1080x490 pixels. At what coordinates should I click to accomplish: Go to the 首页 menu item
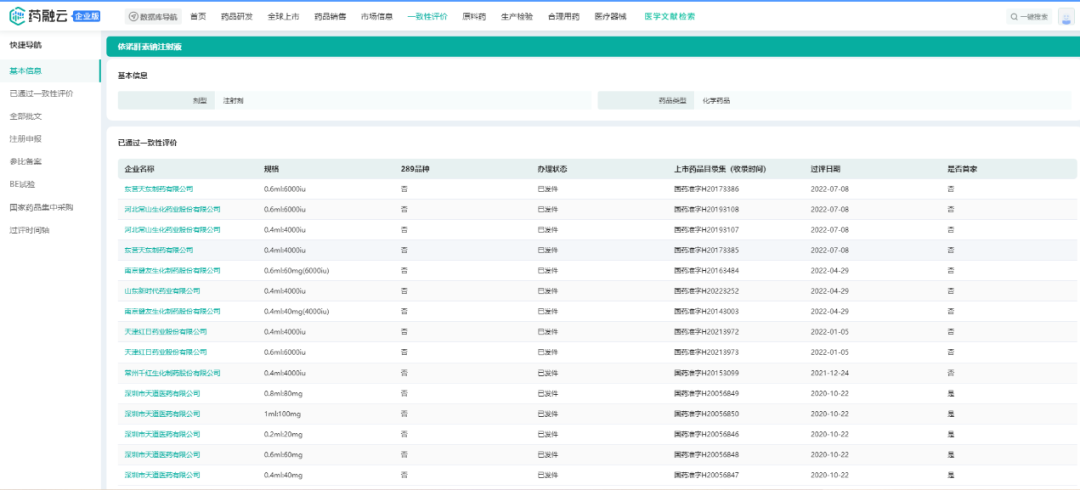198,17
